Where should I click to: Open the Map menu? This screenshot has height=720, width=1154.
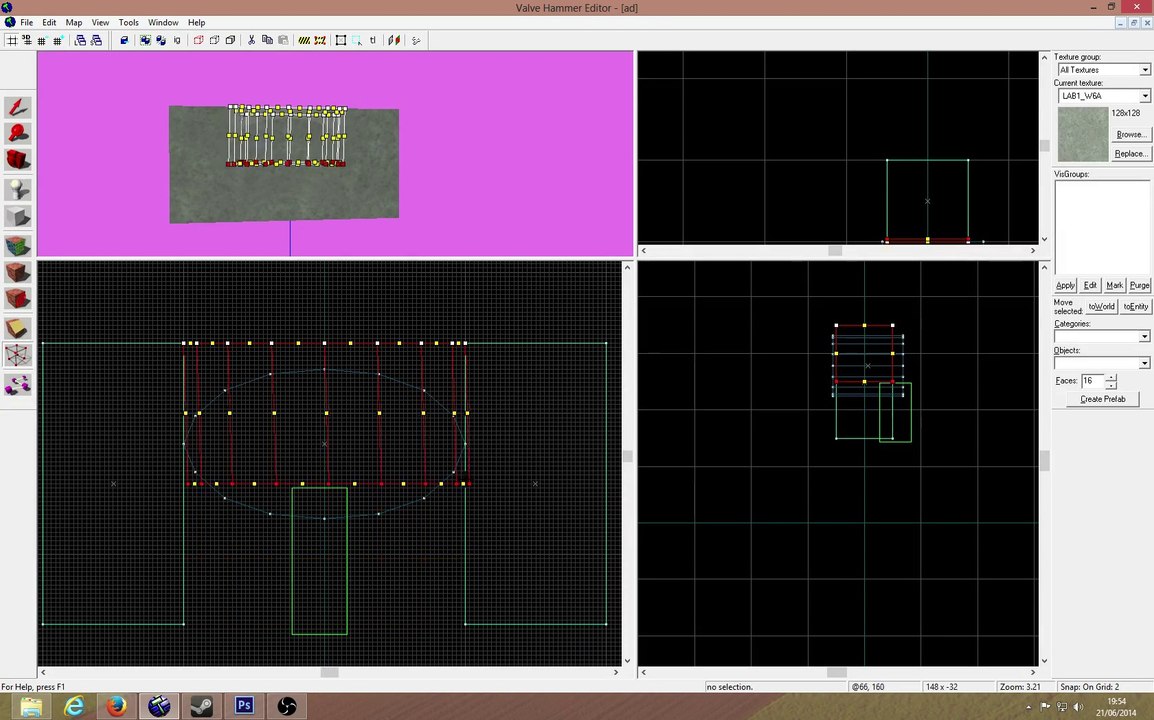(74, 22)
